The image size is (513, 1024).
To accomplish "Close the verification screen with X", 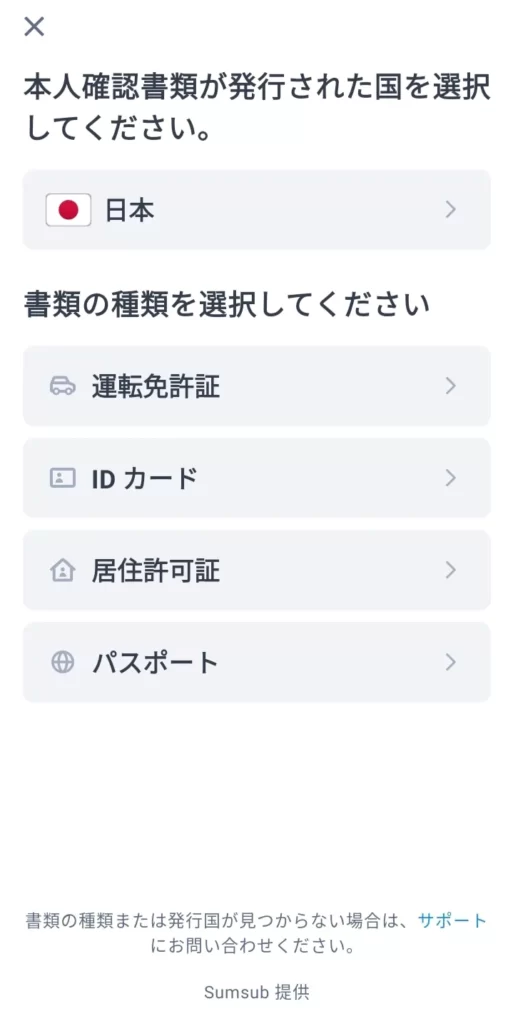I will click(34, 27).
